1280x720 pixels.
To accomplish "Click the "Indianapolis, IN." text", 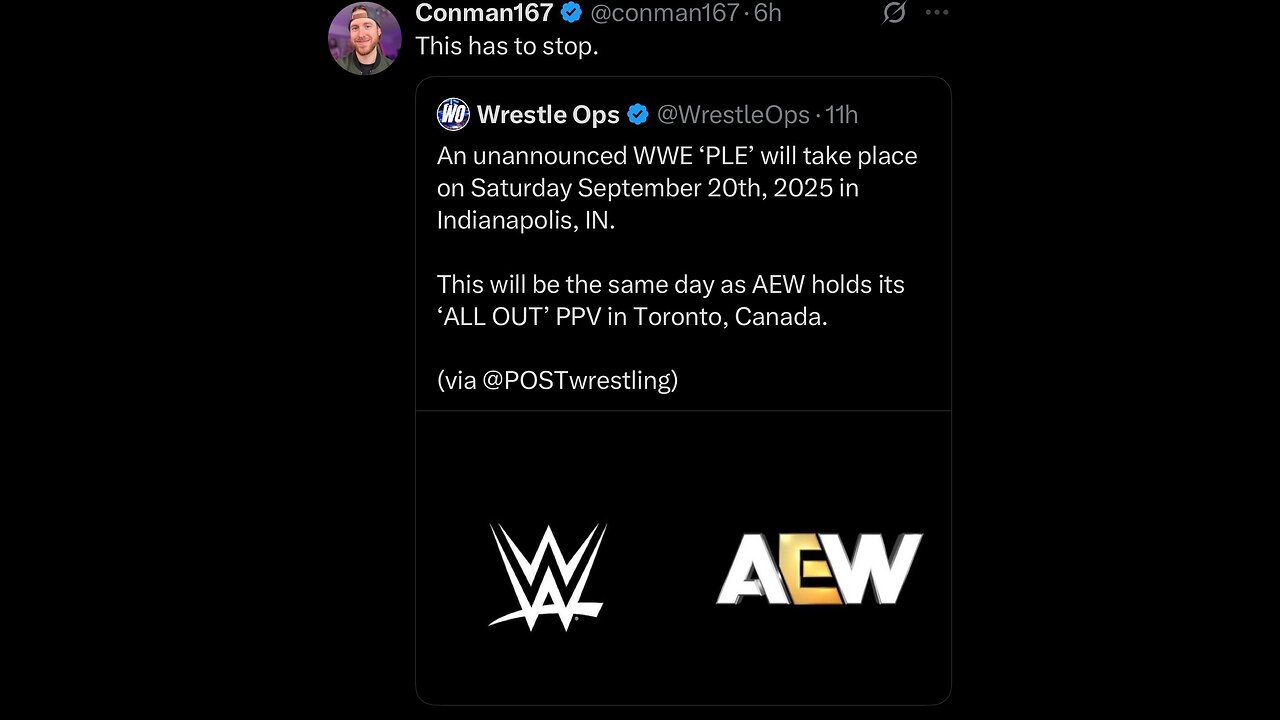I will tap(525, 220).
